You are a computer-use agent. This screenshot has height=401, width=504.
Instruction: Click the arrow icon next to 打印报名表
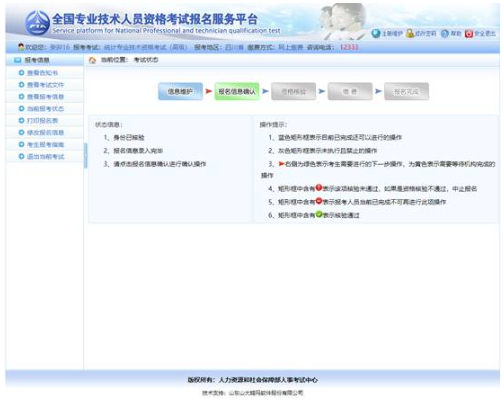(21, 120)
